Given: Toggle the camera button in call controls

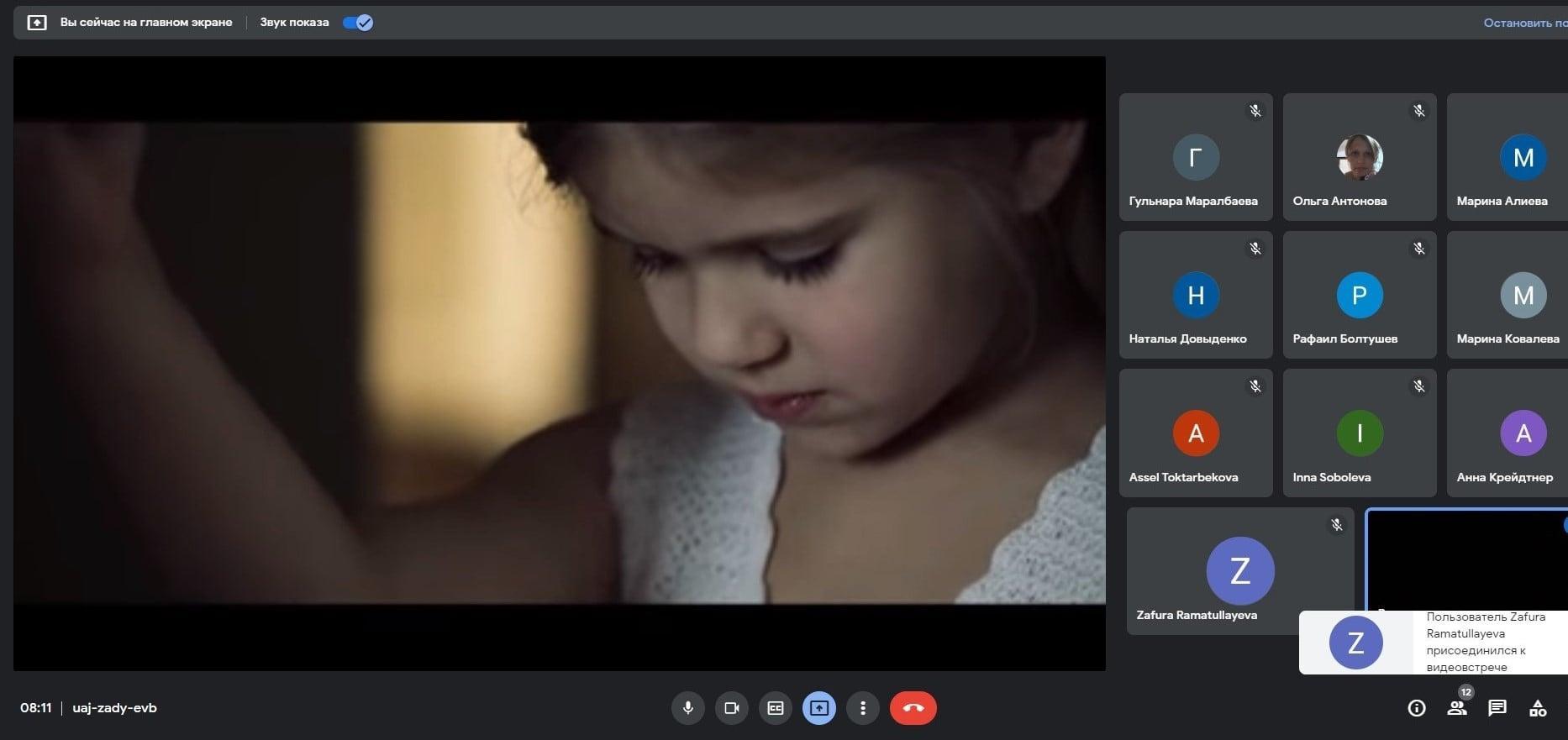Looking at the screenshot, I should (731, 708).
